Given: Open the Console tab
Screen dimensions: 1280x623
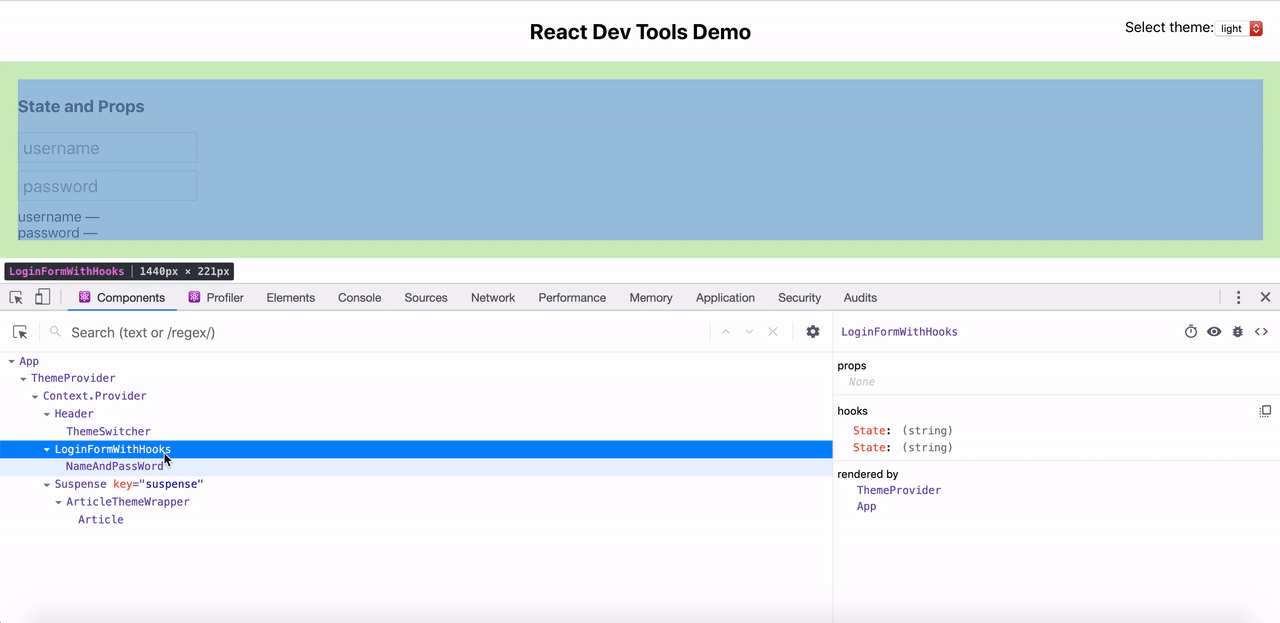Looking at the screenshot, I should tap(359, 297).
